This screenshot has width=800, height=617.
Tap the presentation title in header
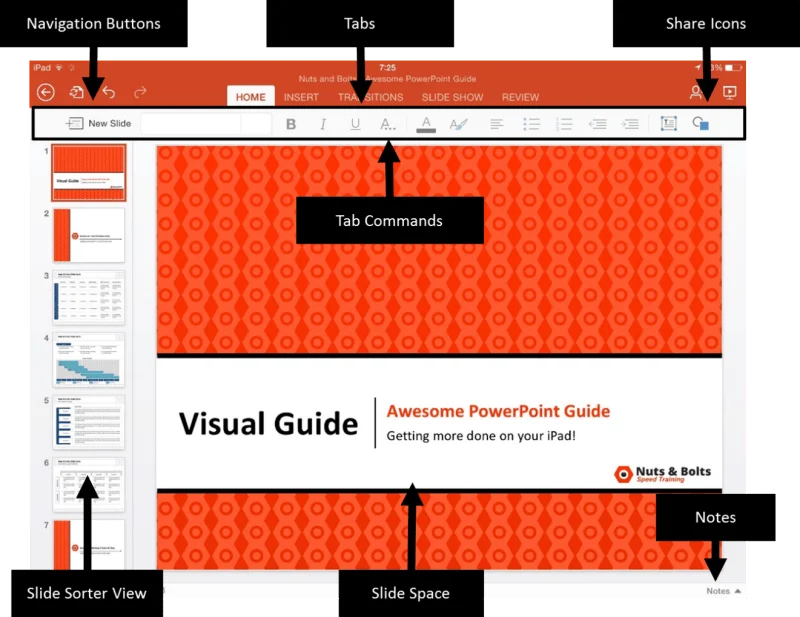pyautogui.click(x=387, y=79)
